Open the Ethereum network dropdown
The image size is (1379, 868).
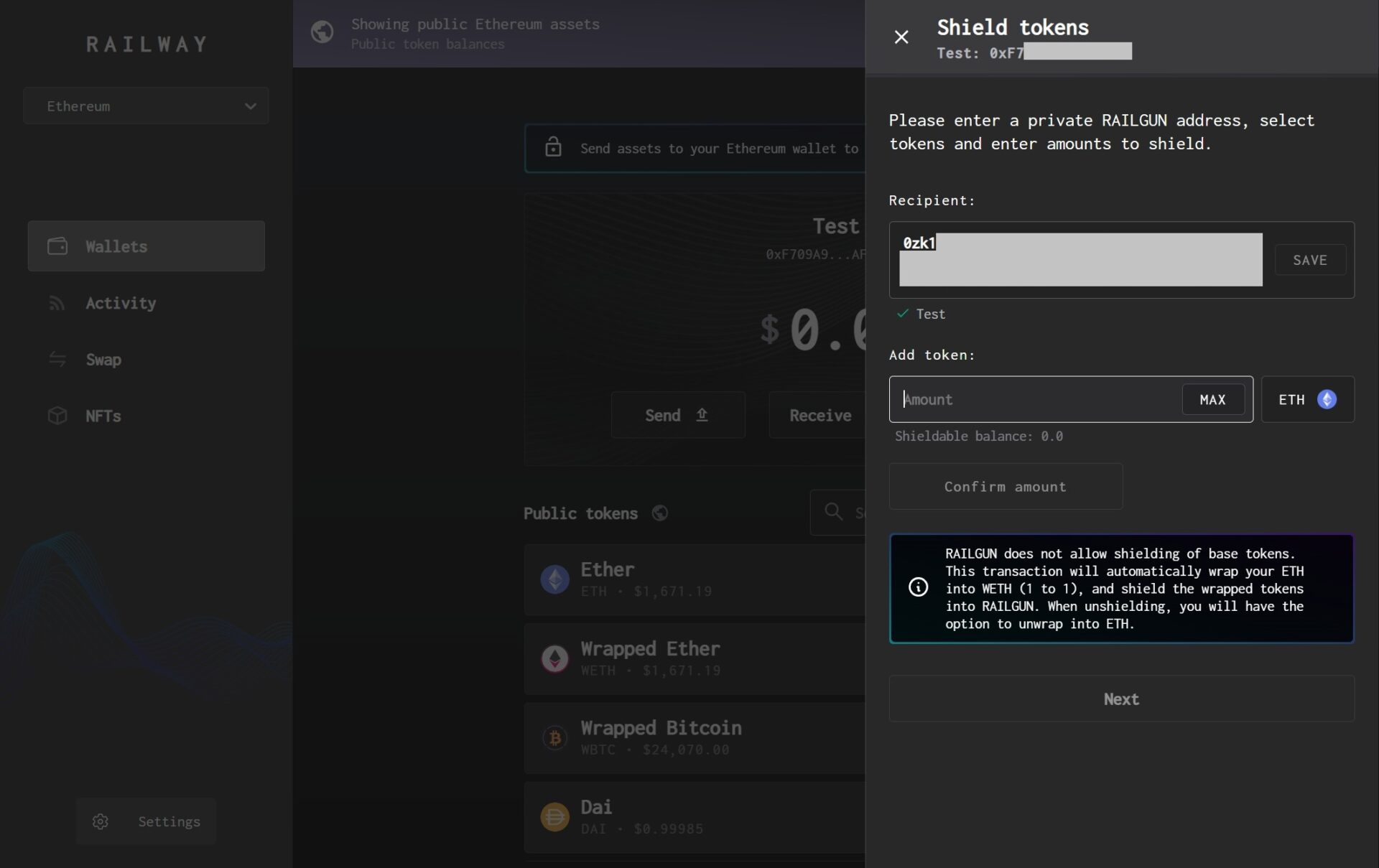pyautogui.click(x=146, y=106)
